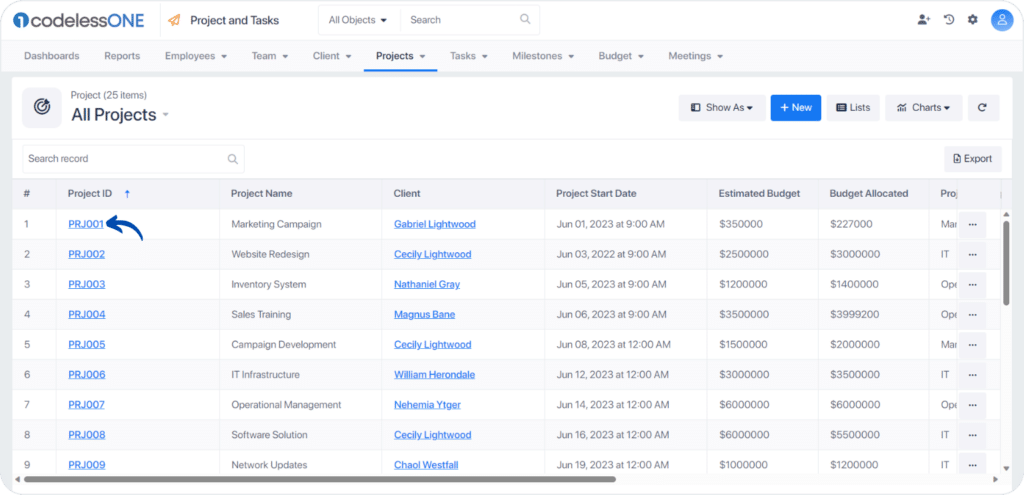Open client Nehemia Ytger link
Image resolution: width=1024 pixels, height=495 pixels.
coord(427,404)
